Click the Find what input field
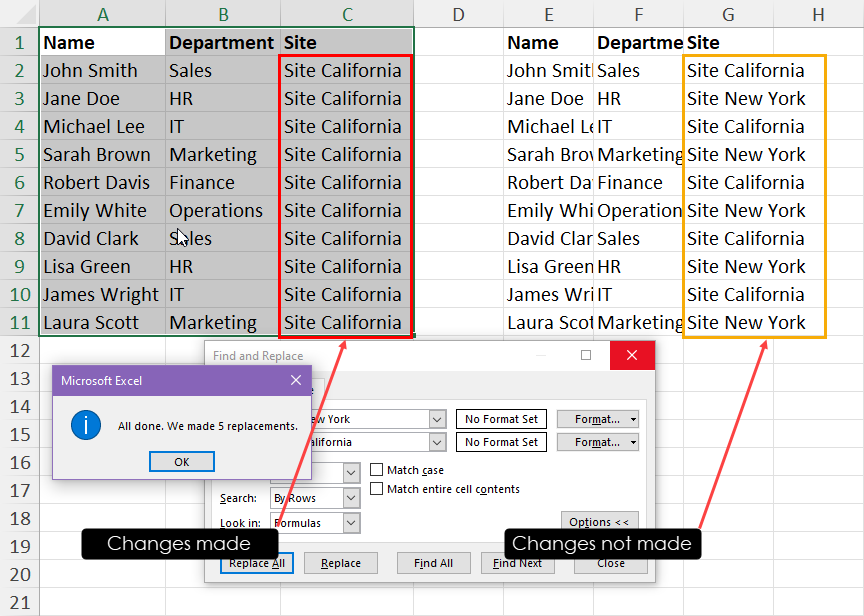Screen dimensions: 864x616 (369, 419)
